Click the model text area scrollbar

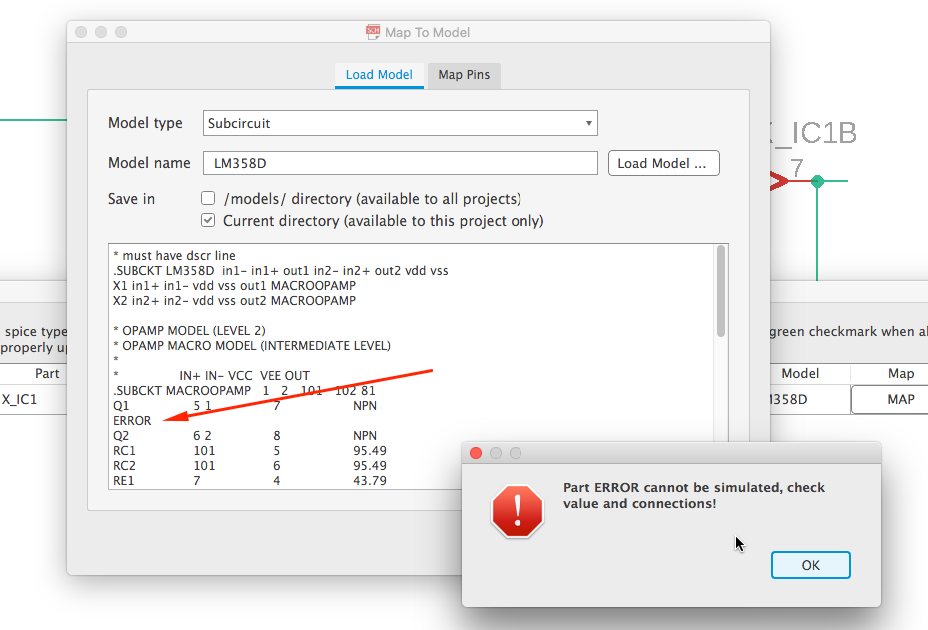click(721, 291)
